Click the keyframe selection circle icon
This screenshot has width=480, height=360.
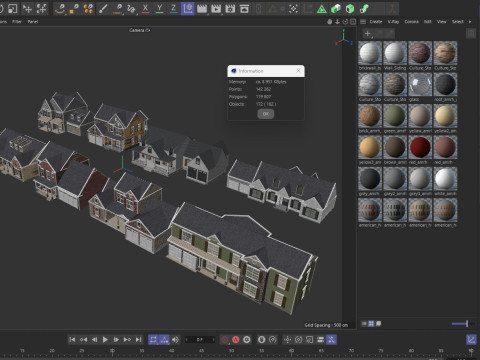click(247, 340)
